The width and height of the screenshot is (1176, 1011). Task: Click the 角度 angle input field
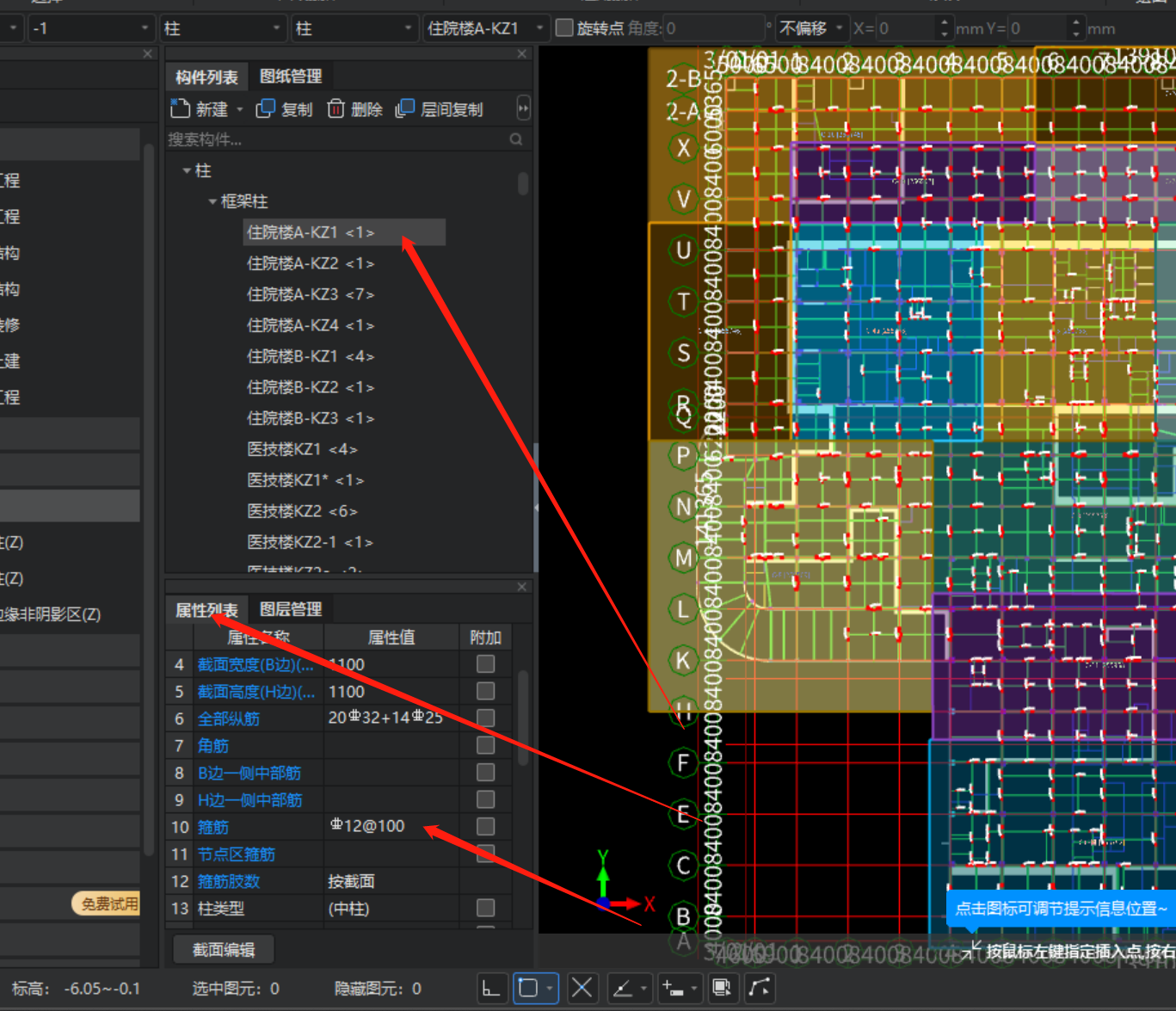714,28
